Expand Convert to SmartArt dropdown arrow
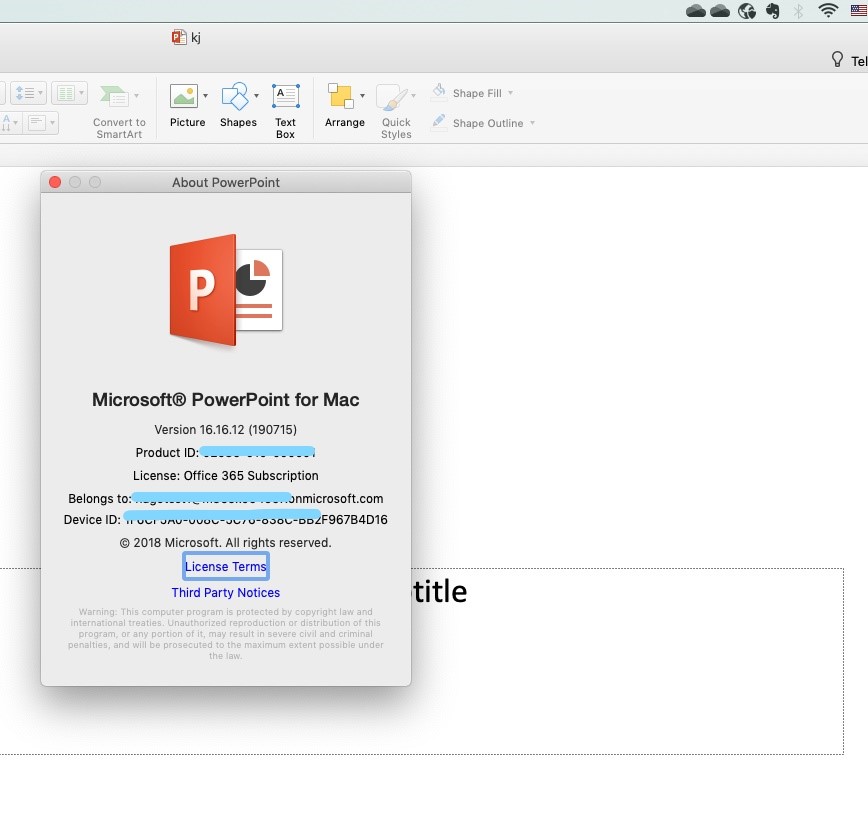The width and height of the screenshot is (868, 814). point(136,96)
